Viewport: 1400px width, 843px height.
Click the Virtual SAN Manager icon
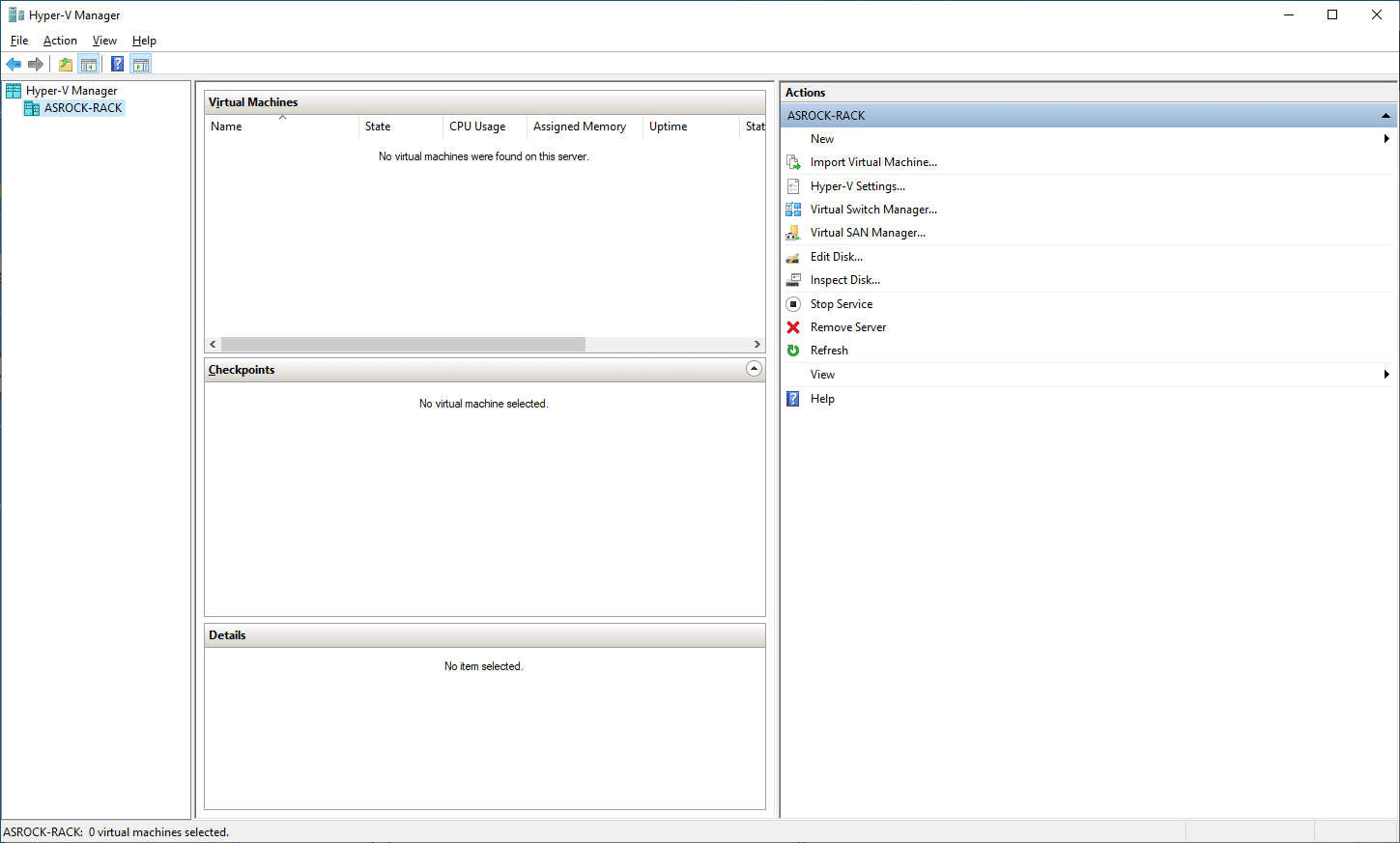tap(793, 233)
